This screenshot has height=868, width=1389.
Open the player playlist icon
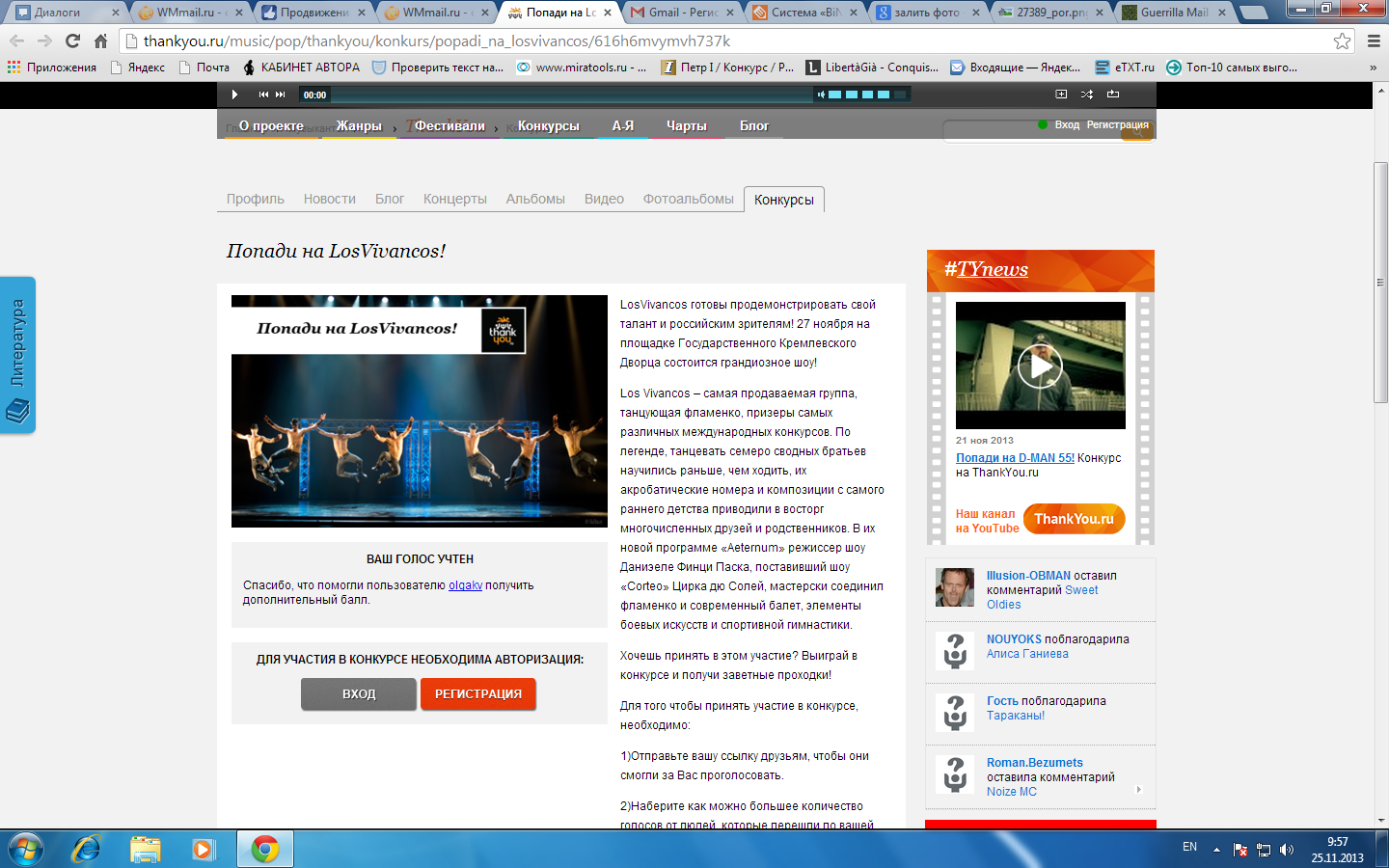point(1061,95)
